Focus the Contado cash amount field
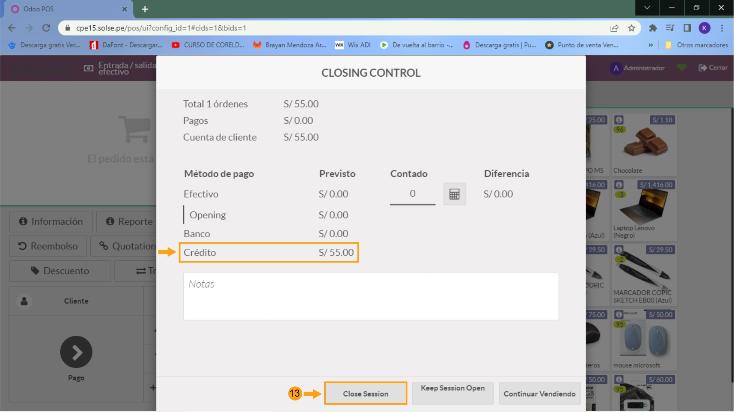 pyautogui.click(x=412, y=194)
